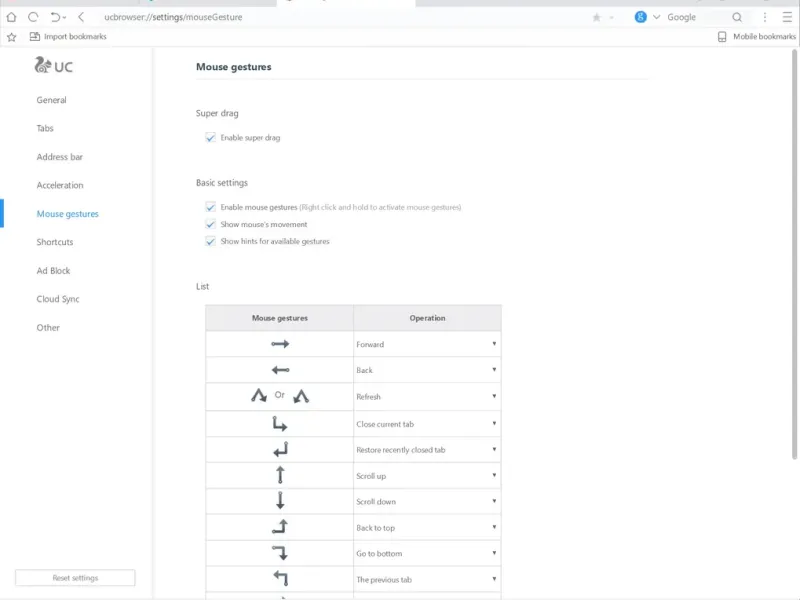Screen dimensions: 800x600
Task: Click the magnifier search icon
Action: pos(737,17)
